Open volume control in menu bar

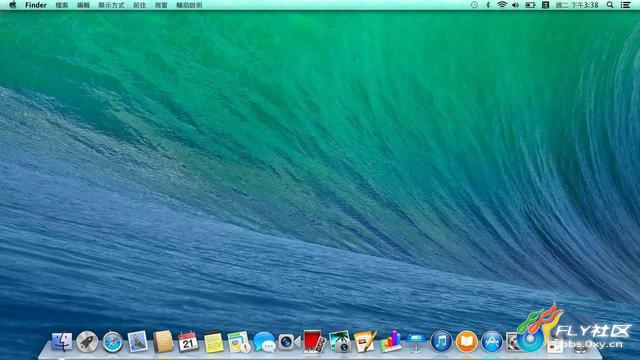point(516,5)
